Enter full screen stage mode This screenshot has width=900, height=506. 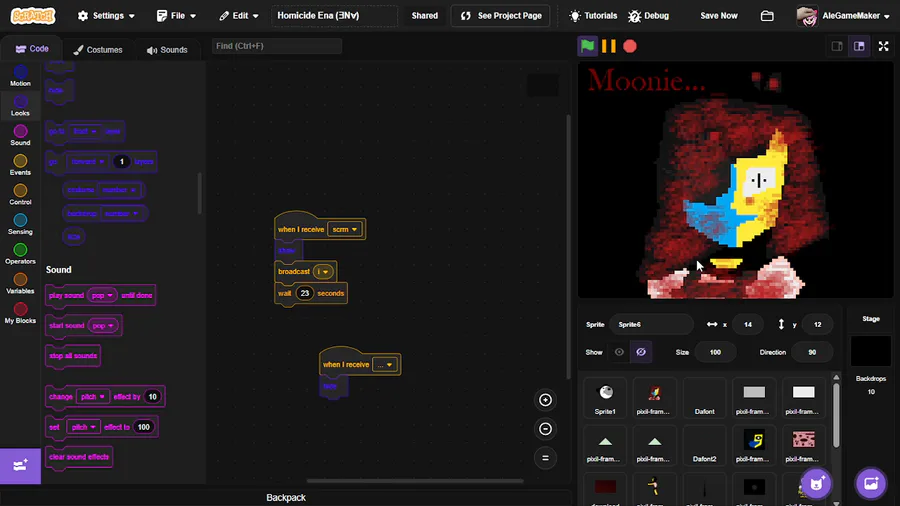point(883,46)
